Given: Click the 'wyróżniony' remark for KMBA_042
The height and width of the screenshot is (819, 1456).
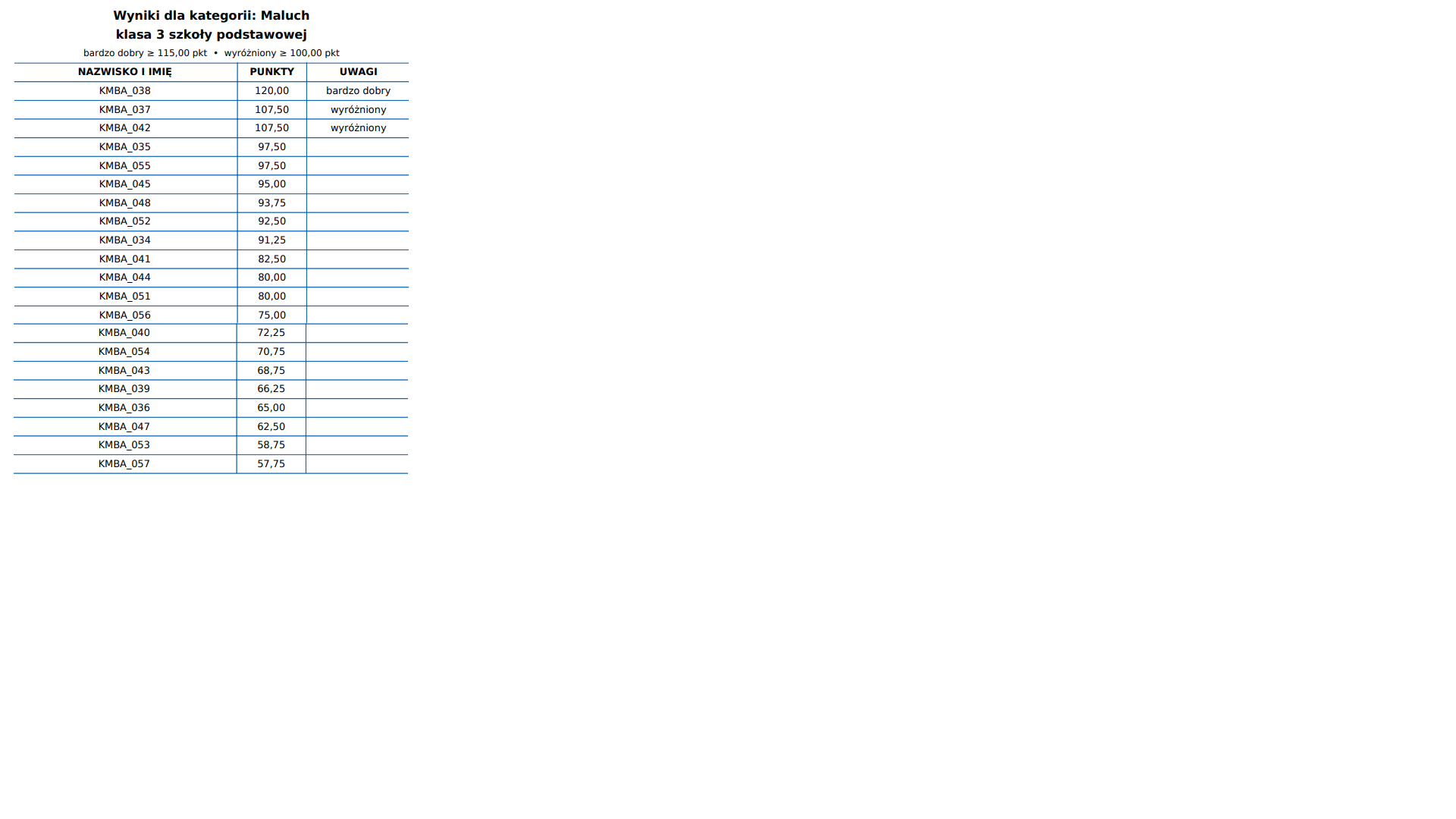Looking at the screenshot, I should point(359,128).
